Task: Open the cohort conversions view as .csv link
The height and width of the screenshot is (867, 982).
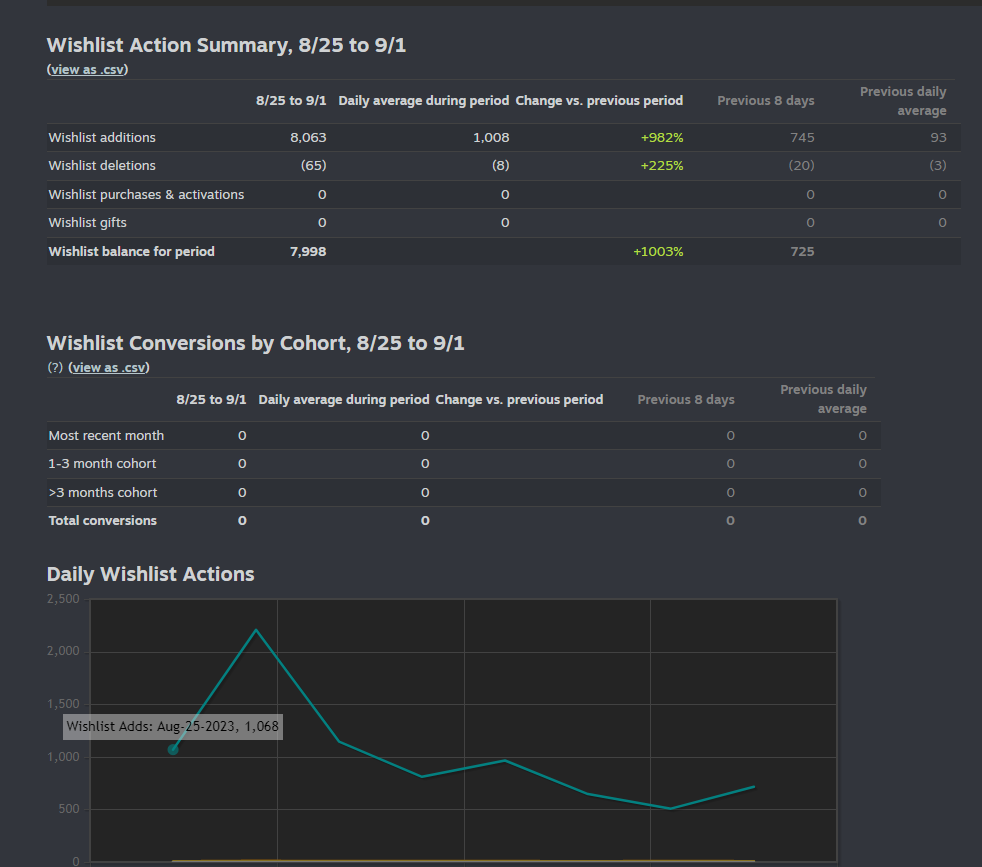Action: pyautogui.click(x=108, y=367)
